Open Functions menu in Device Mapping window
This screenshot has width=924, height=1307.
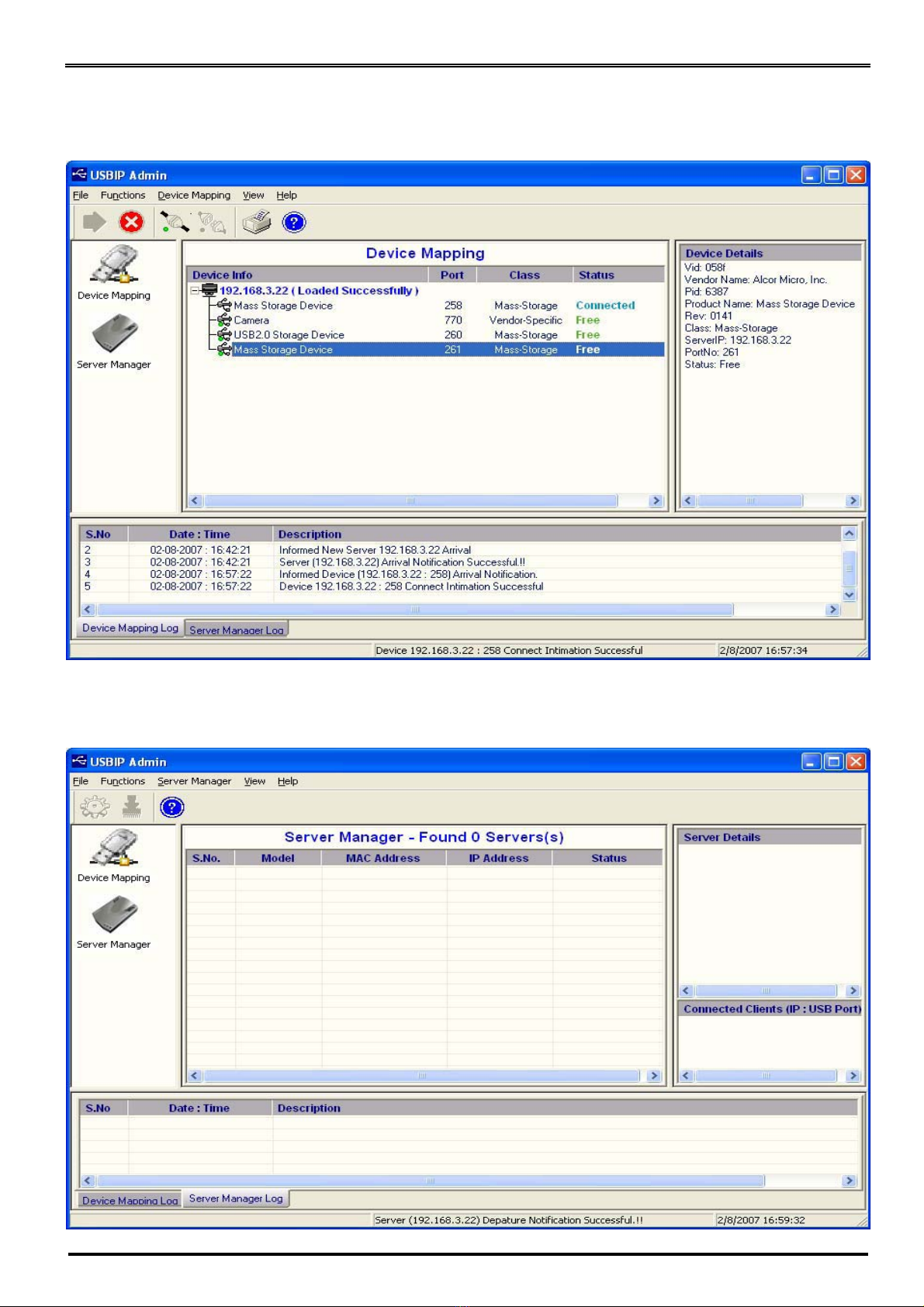click(x=123, y=195)
